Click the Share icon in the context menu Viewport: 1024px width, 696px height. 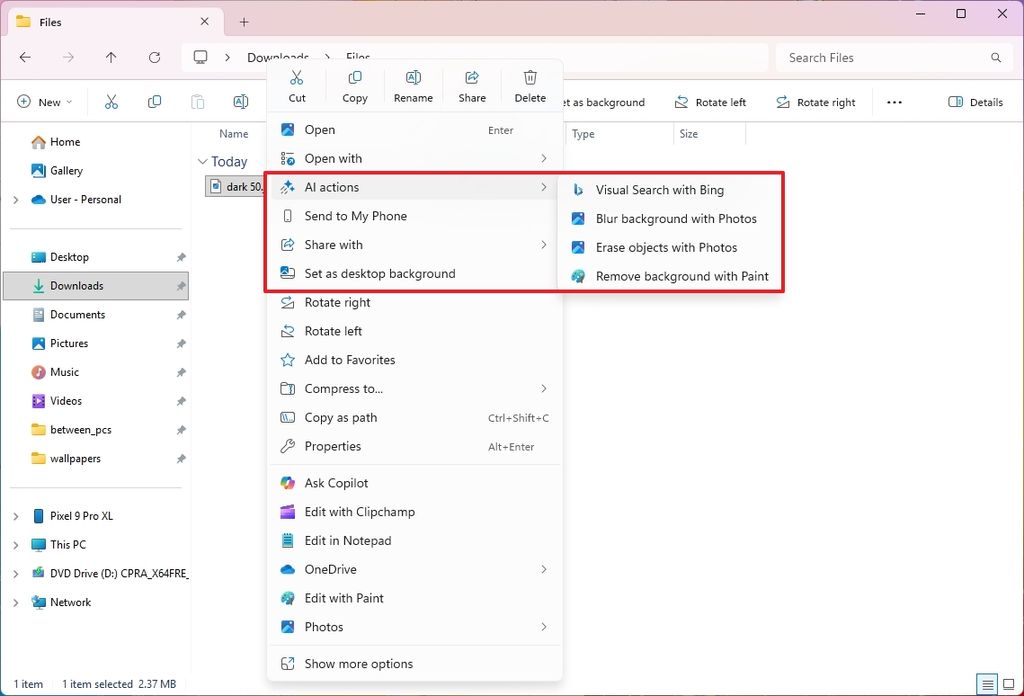471,85
